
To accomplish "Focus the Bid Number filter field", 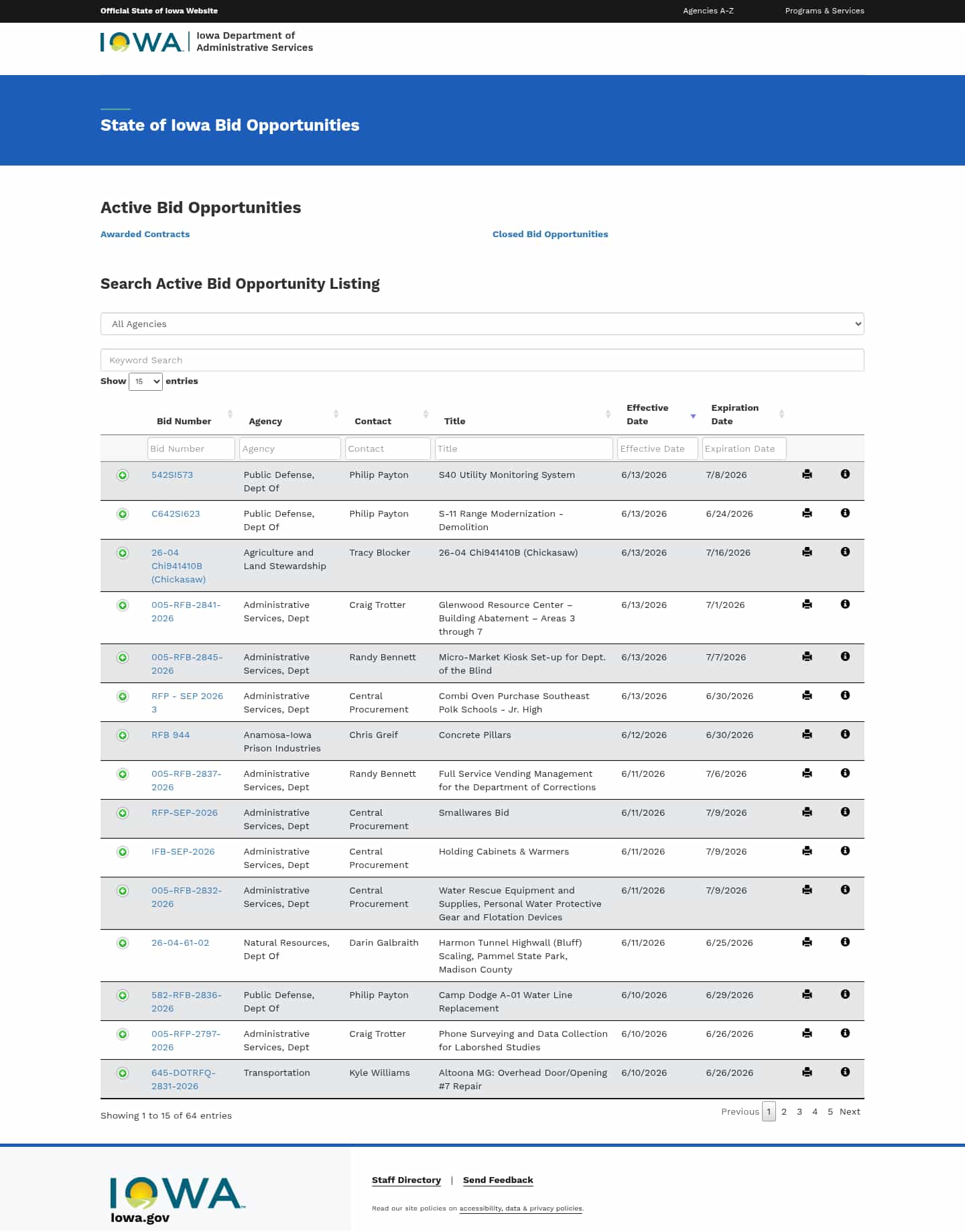I will coord(191,449).
